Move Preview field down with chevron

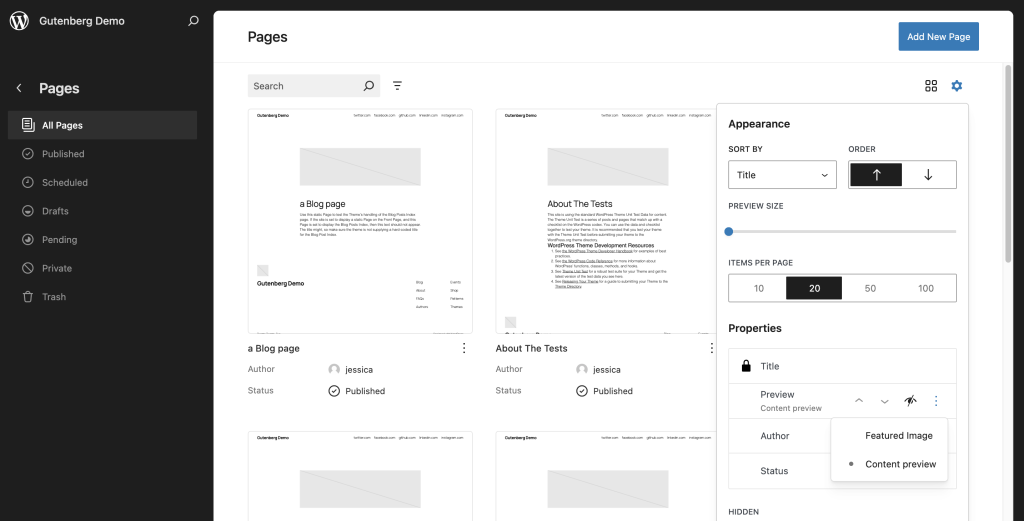tap(884, 401)
